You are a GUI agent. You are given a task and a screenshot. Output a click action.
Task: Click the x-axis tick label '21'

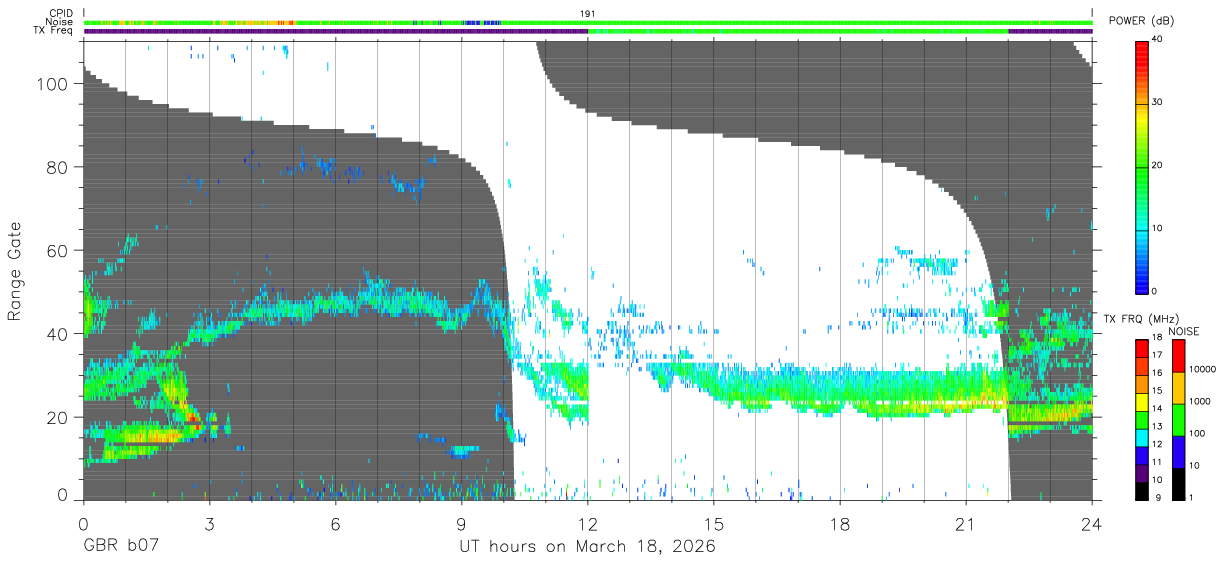966,524
